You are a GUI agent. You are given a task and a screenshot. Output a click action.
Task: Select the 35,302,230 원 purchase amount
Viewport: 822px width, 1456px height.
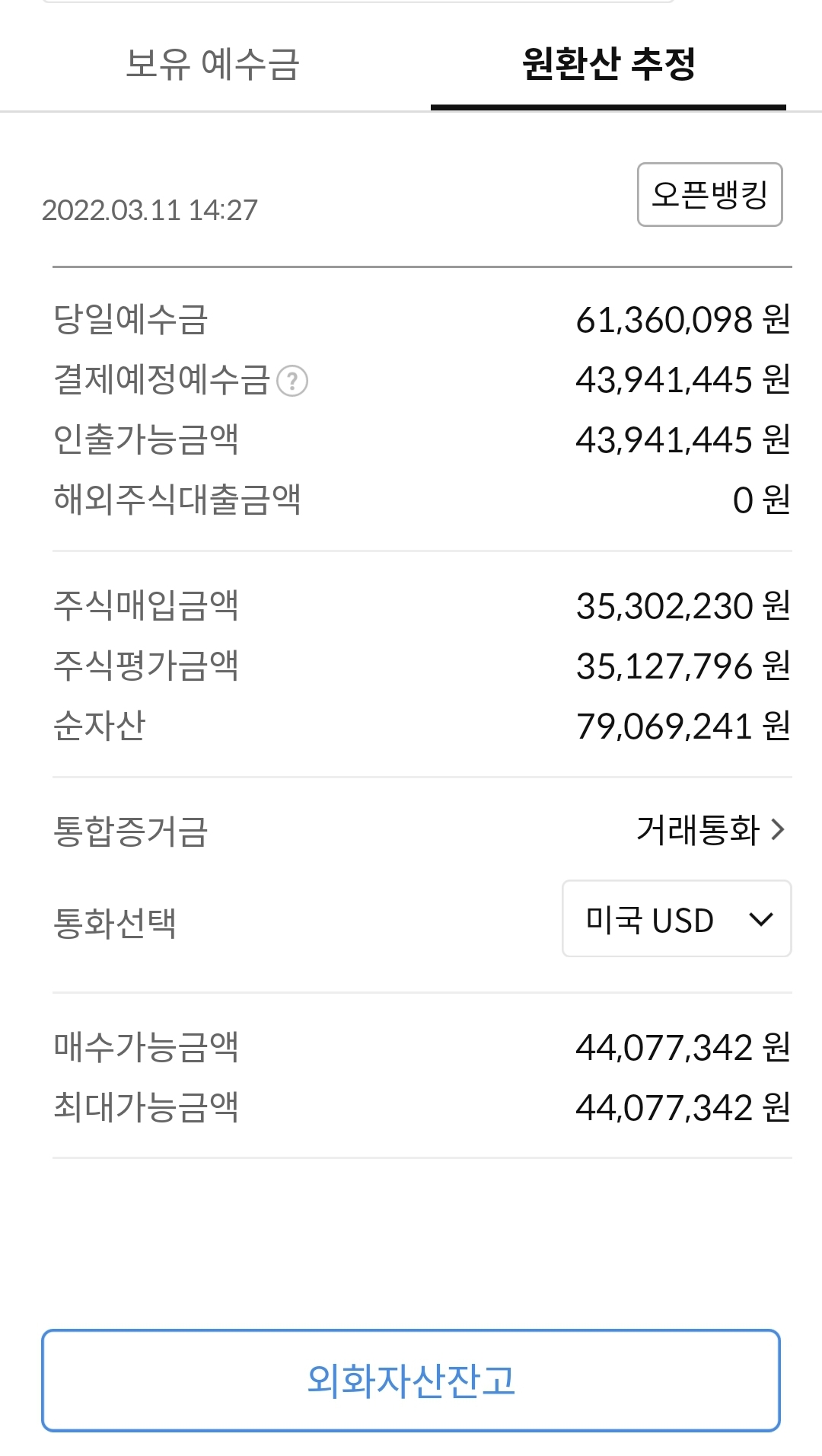683,606
